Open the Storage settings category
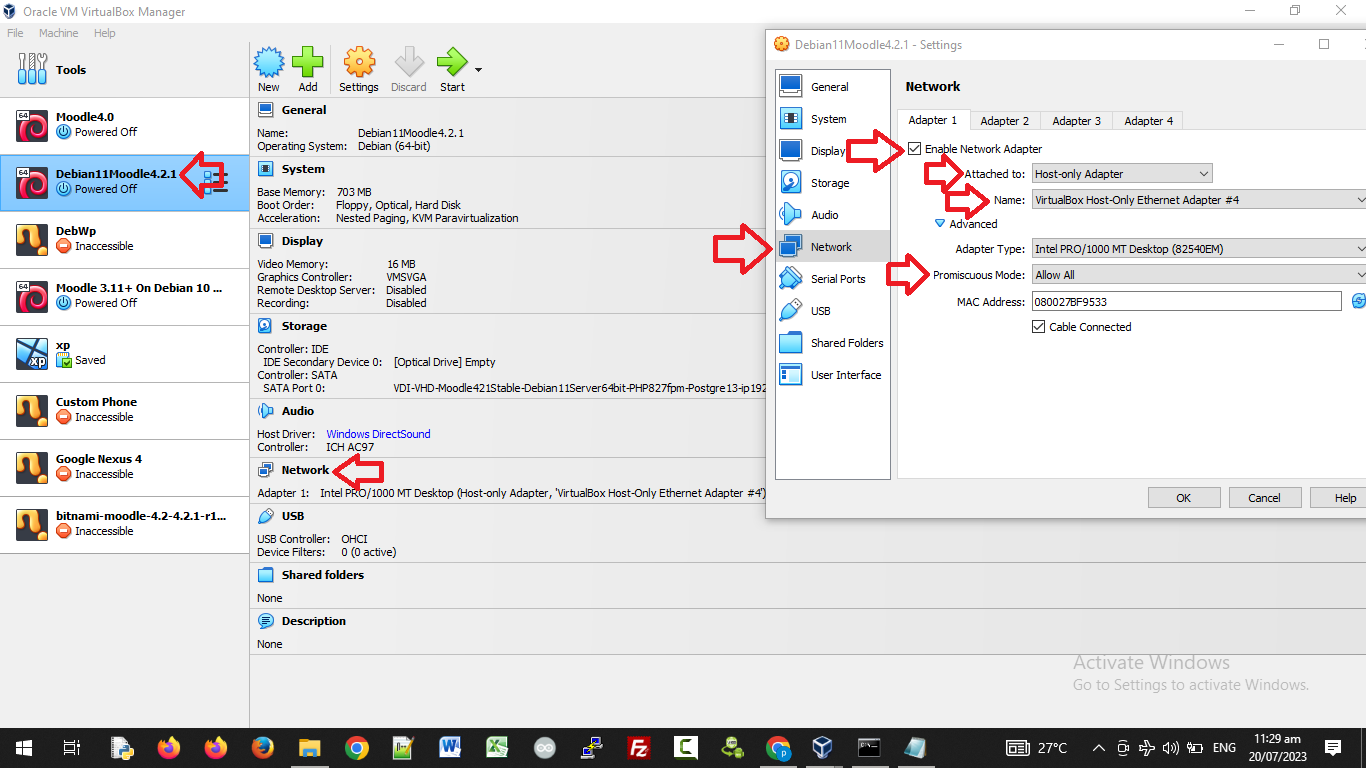The image size is (1366, 768). point(832,183)
